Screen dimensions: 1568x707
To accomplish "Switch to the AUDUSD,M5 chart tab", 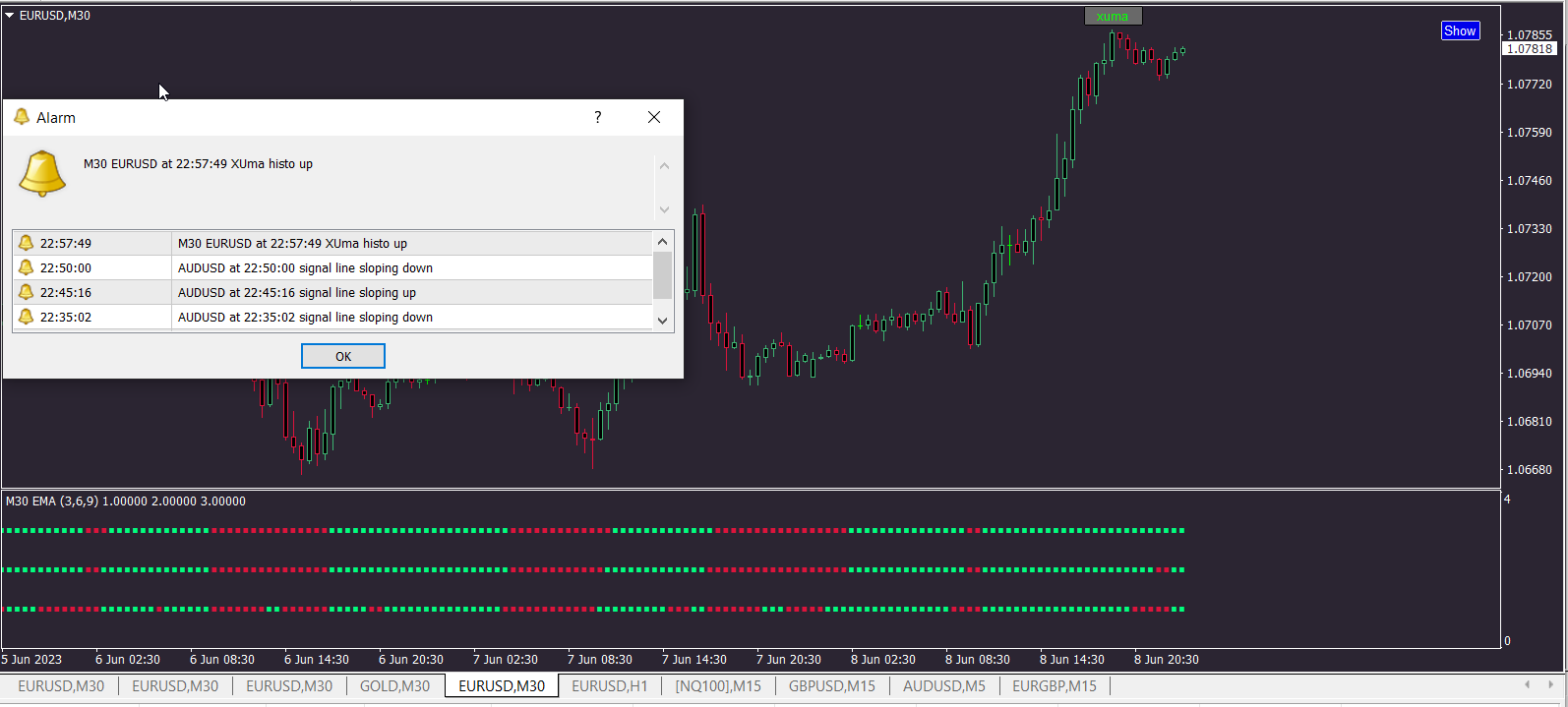I will [x=944, y=686].
